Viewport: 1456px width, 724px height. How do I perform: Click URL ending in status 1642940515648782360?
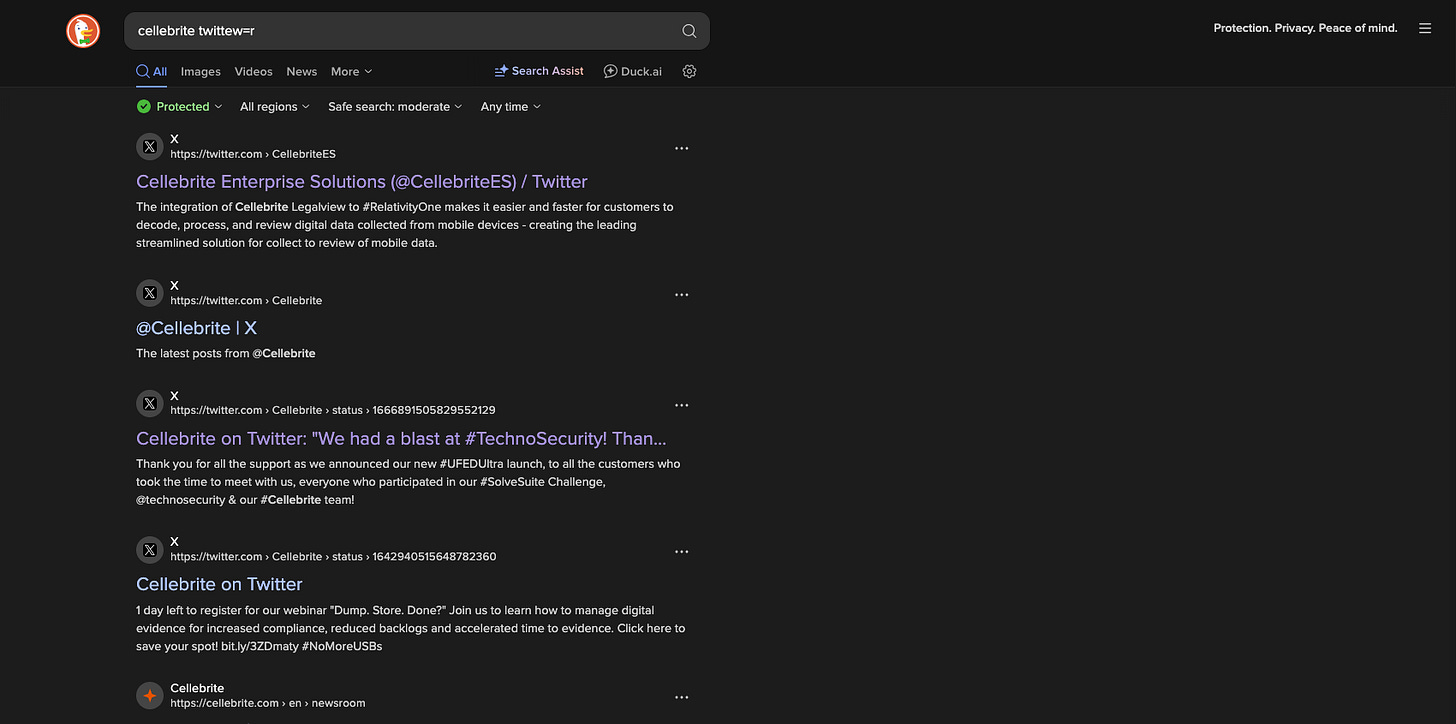point(333,556)
